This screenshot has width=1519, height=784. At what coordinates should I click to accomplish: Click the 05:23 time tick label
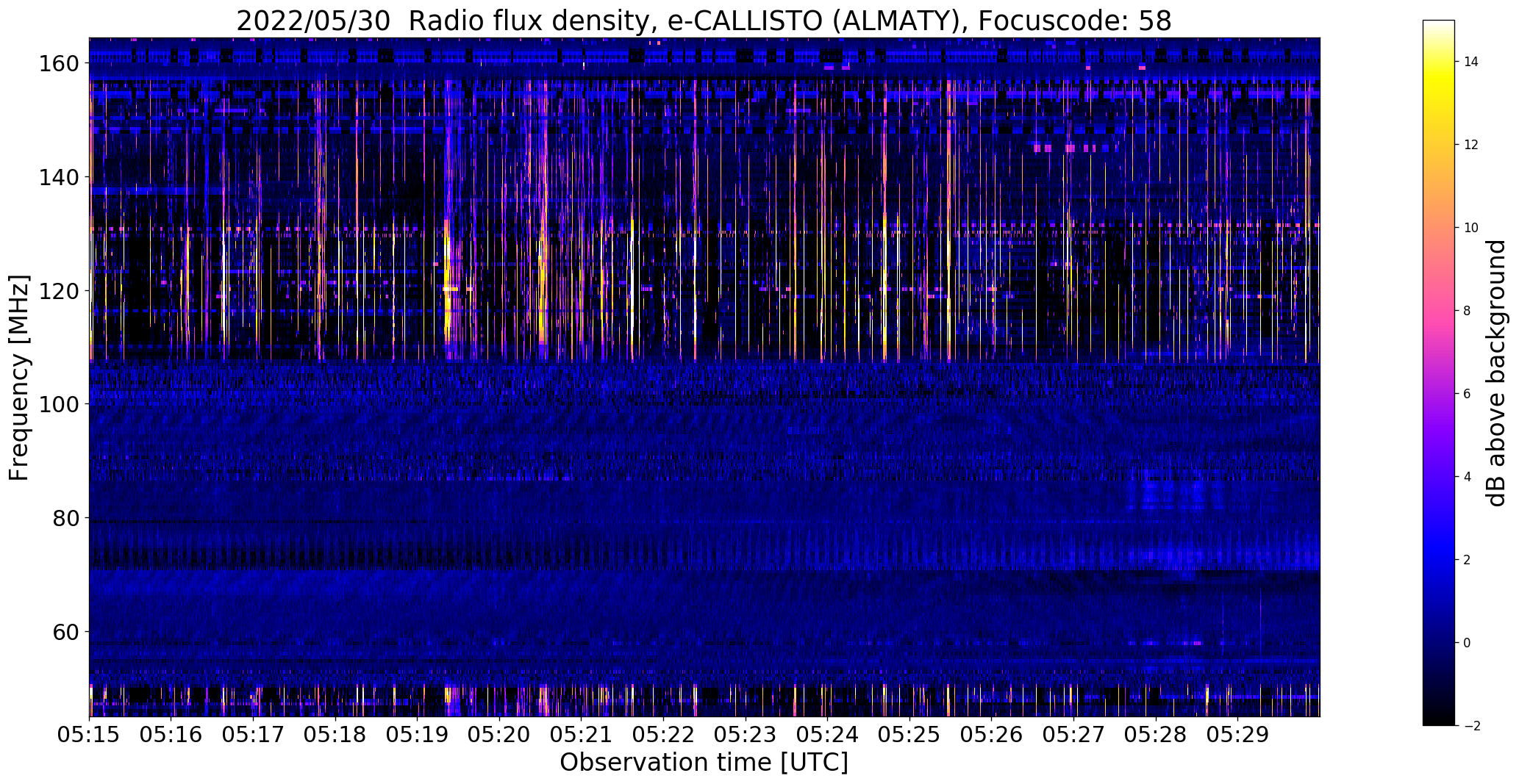pyautogui.click(x=746, y=735)
